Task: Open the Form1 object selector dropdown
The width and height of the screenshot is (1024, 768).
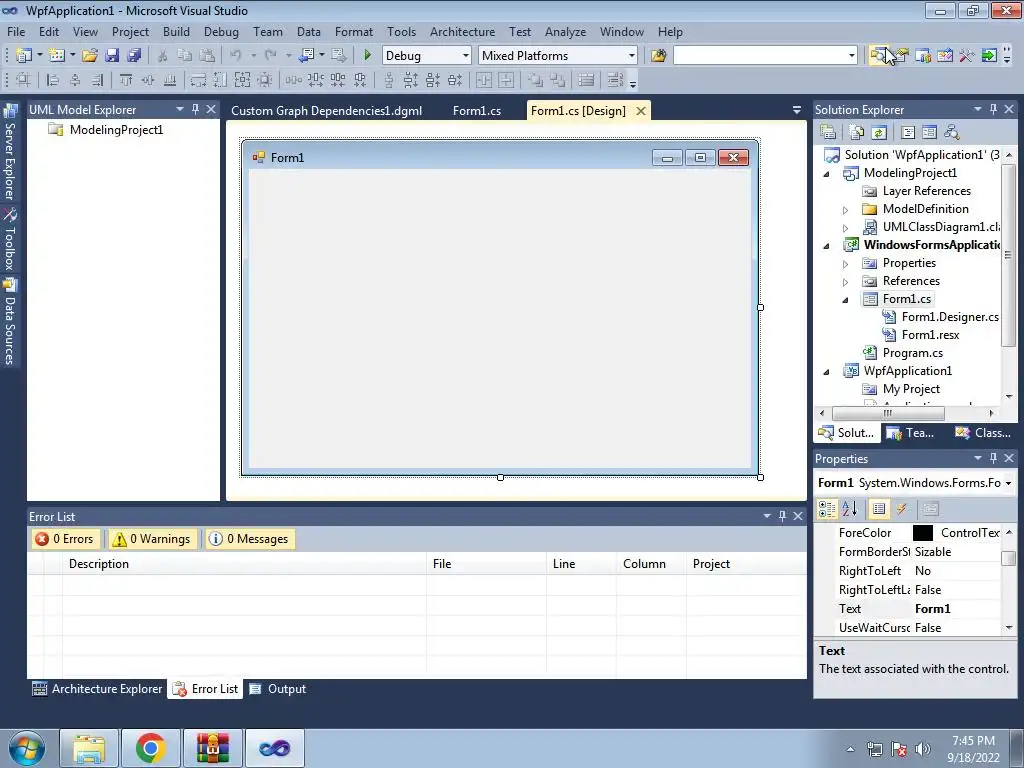Action: tap(1008, 483)
